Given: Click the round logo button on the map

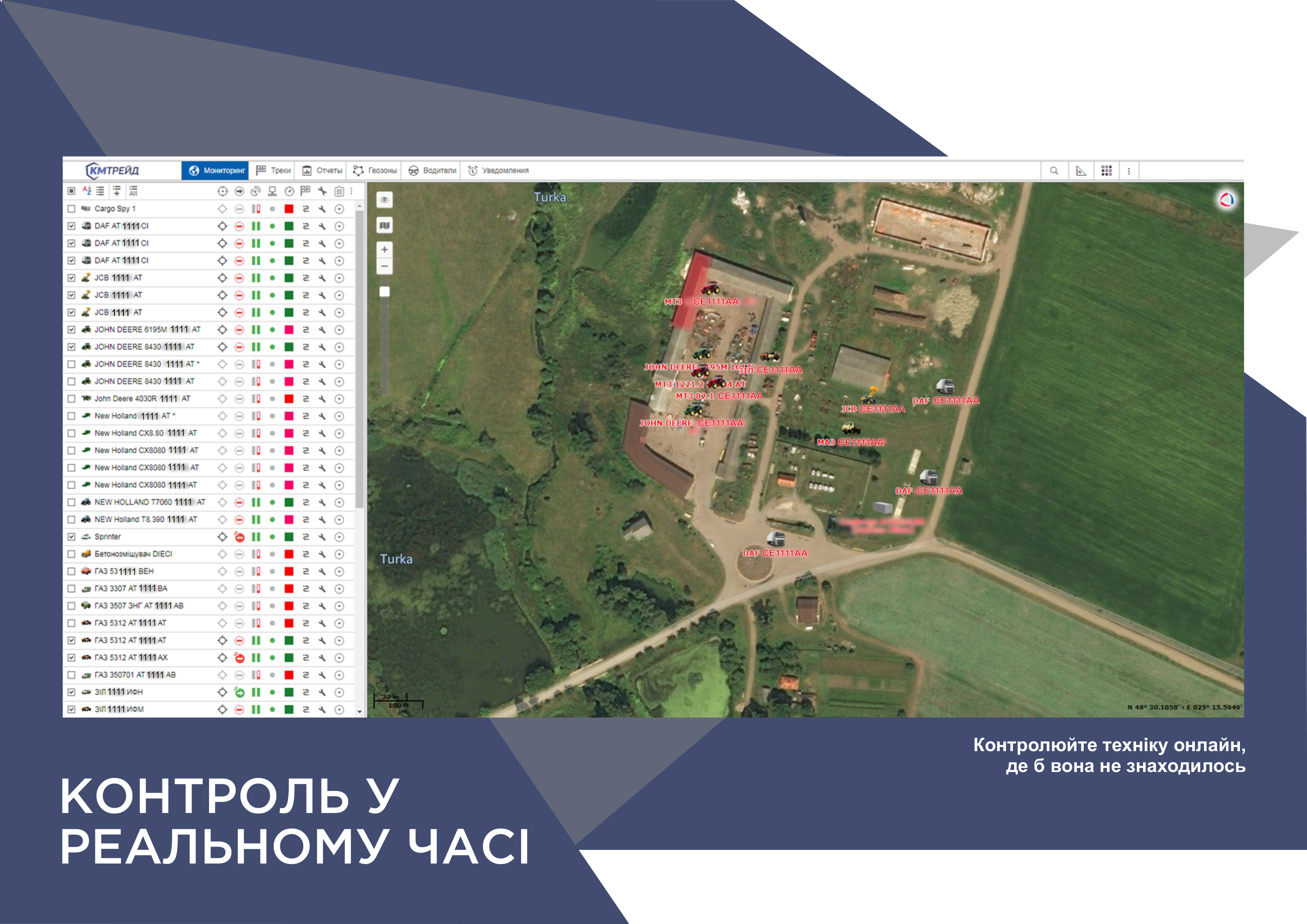Looking at the screenshot, I should pos(1227,200).
